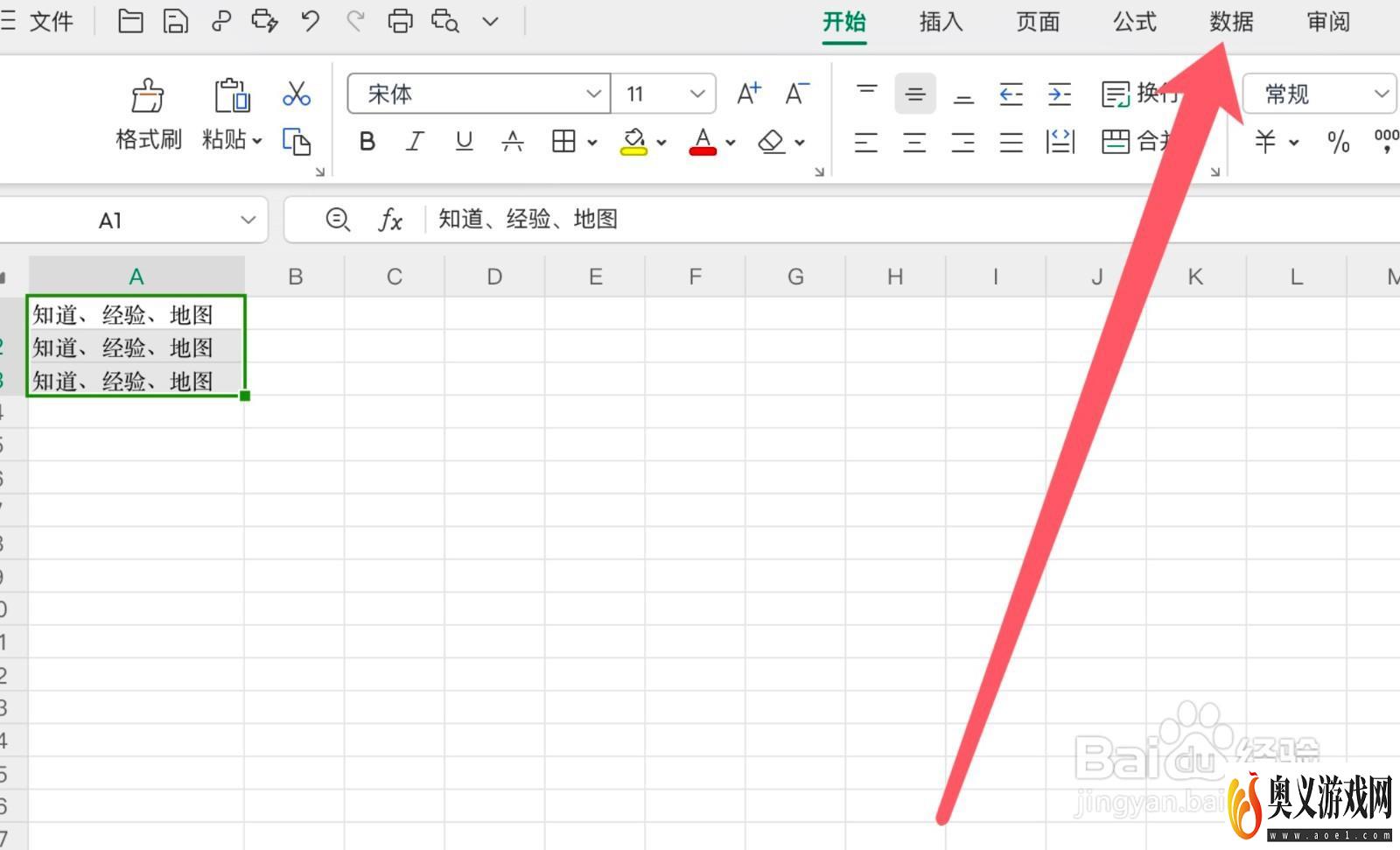Open the eraser clear dropdown arrow
Viewport: 1400px width, 850px height.
(800, 142)
